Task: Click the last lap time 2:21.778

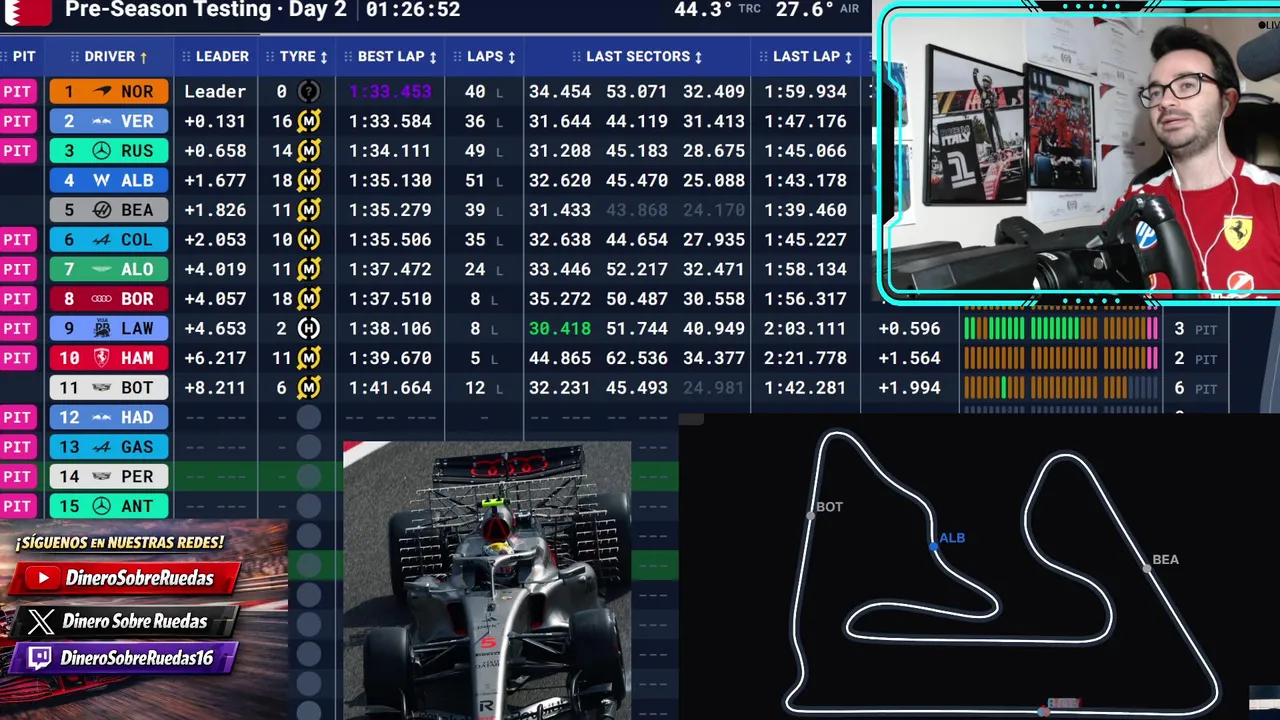Action: pos(805,358)
